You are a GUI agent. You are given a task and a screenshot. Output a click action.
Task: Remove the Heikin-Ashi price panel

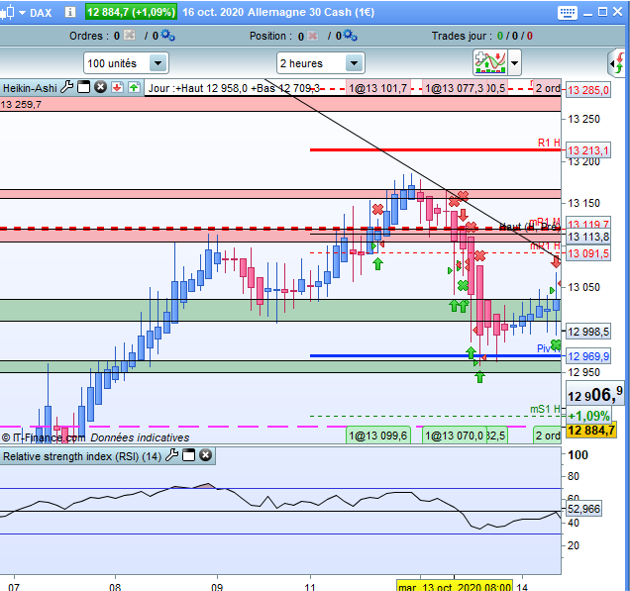click(100, 87)
